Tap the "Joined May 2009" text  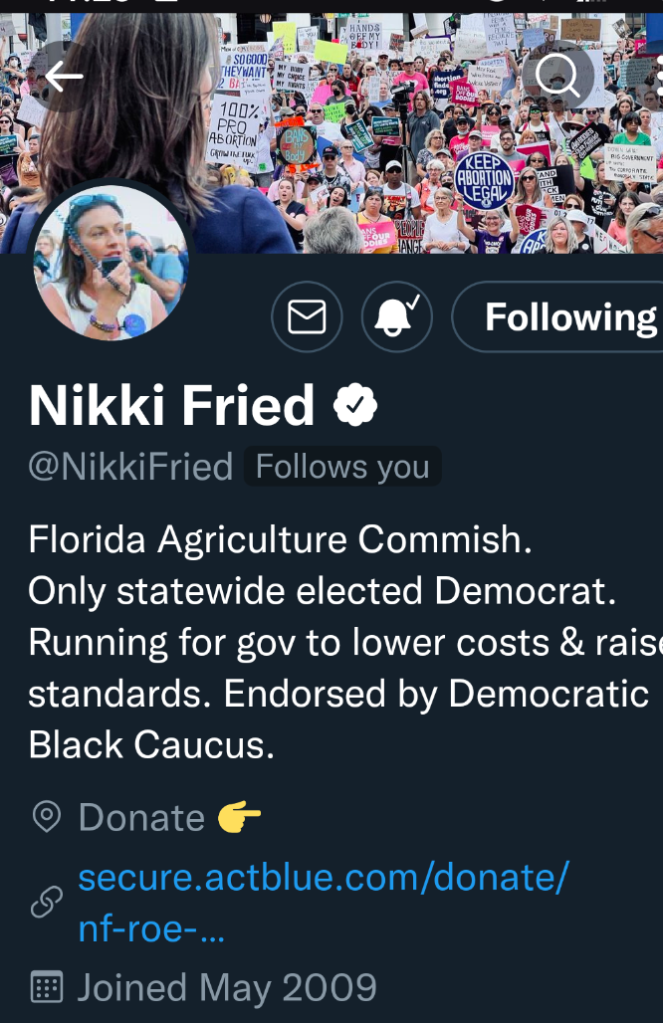pyautogui.click(x=227, y=987)
